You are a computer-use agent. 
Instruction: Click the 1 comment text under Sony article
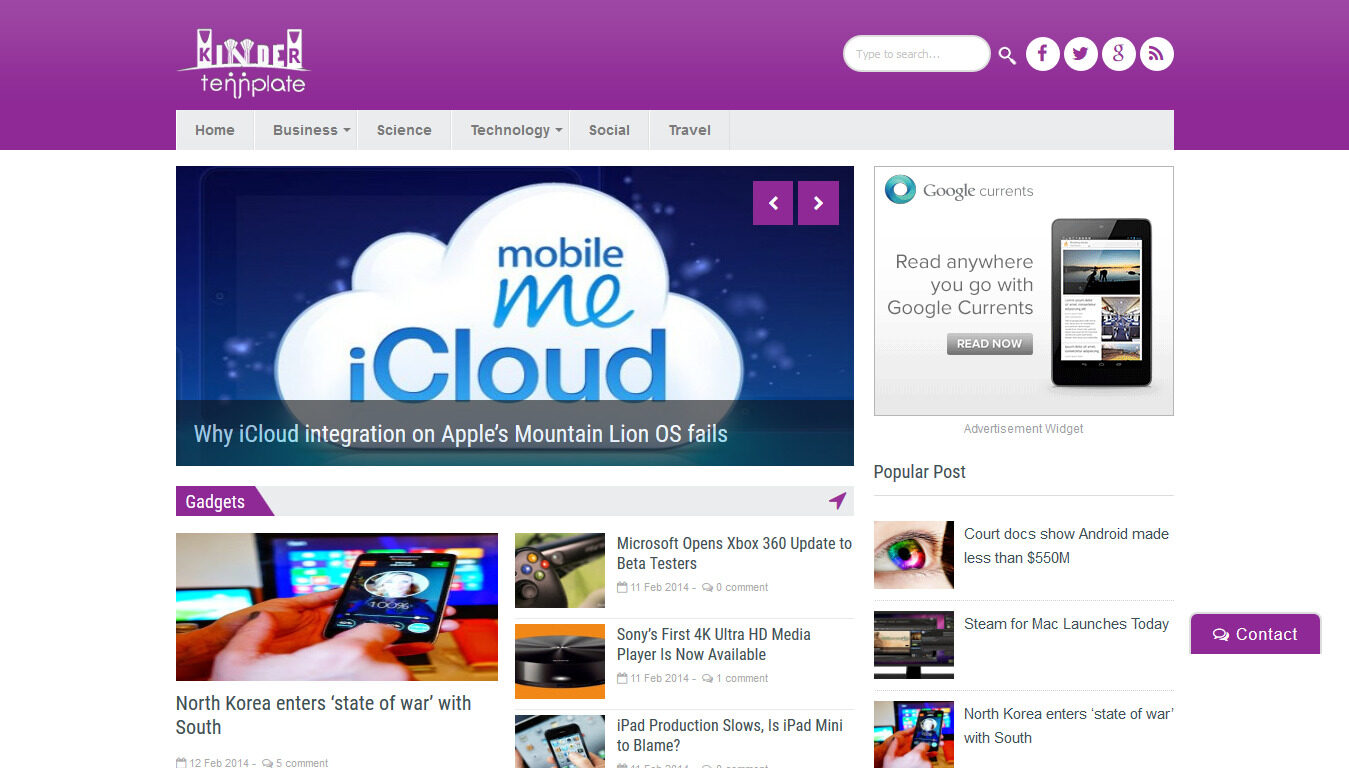pos(742,679)
